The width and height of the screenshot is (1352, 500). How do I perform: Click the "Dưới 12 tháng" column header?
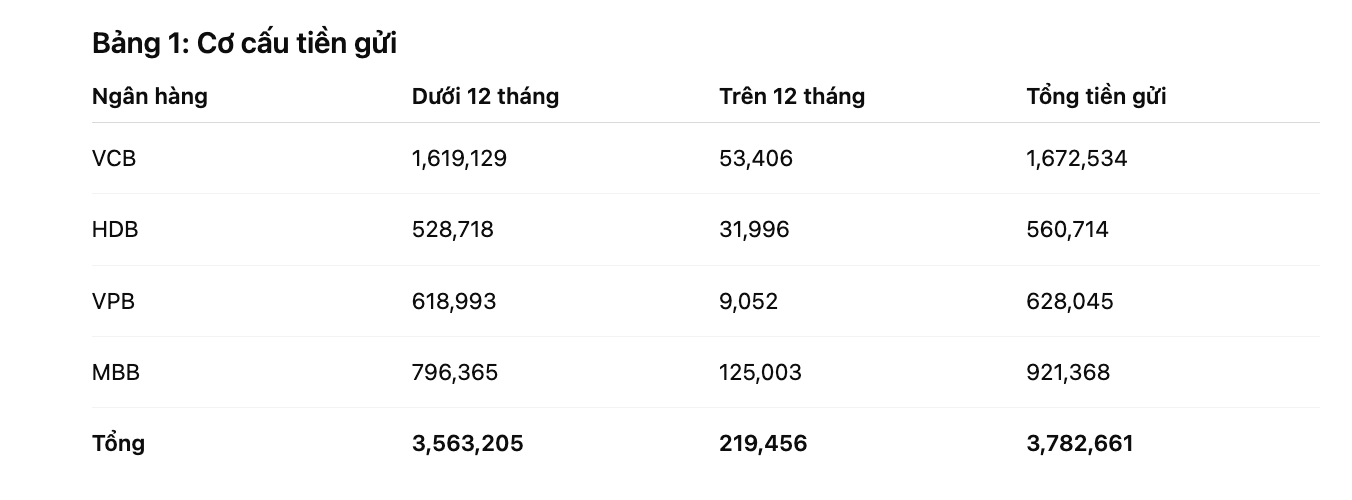tap(485, 97)
